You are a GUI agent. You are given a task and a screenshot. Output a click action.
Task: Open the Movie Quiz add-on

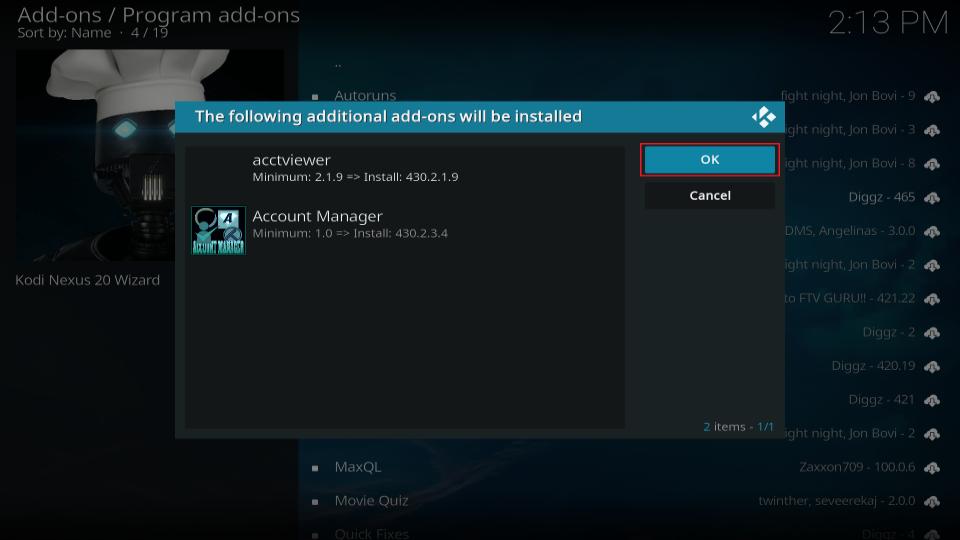[x=371, y=501]
